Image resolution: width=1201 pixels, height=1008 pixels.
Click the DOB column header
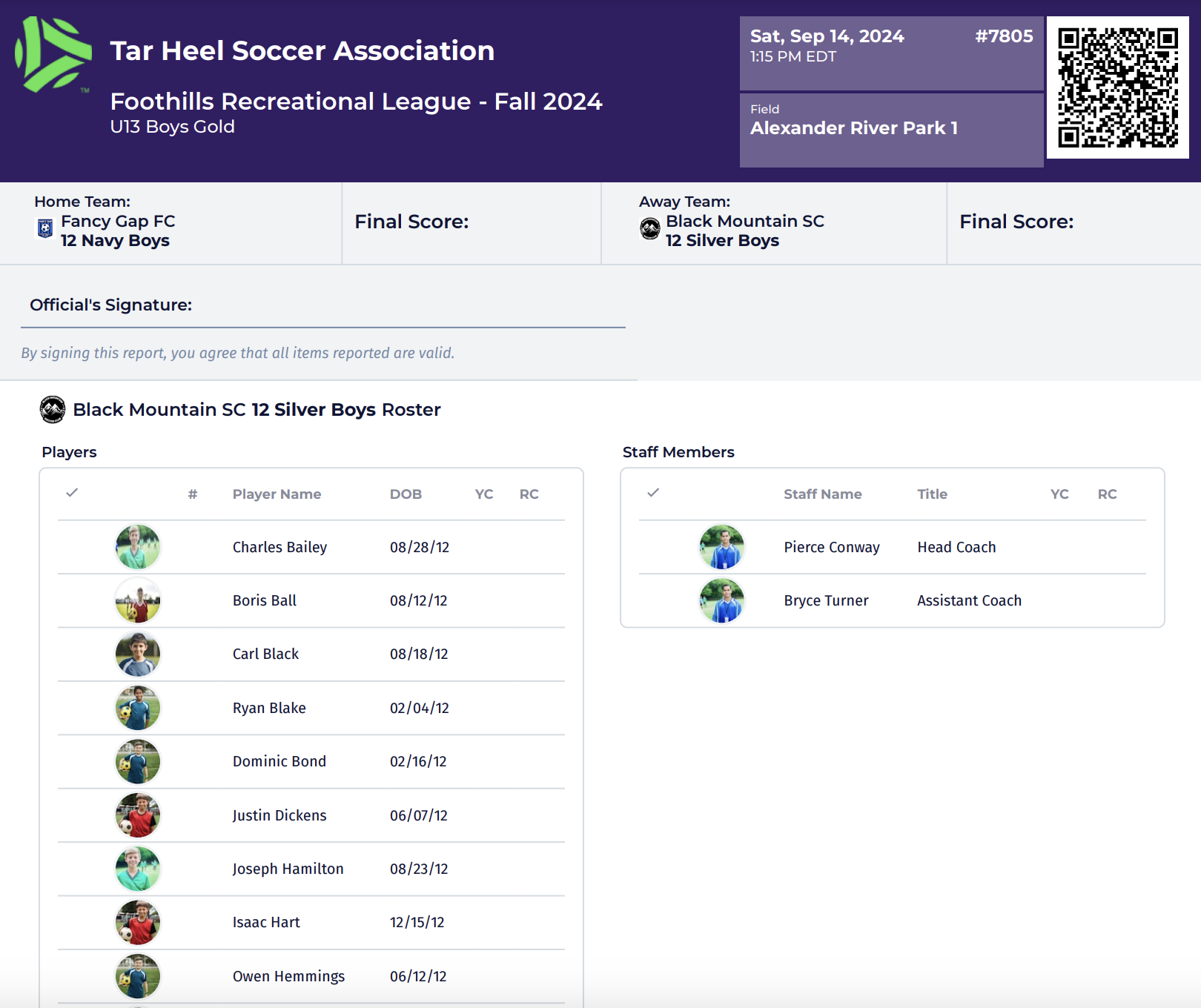(406, 494)
